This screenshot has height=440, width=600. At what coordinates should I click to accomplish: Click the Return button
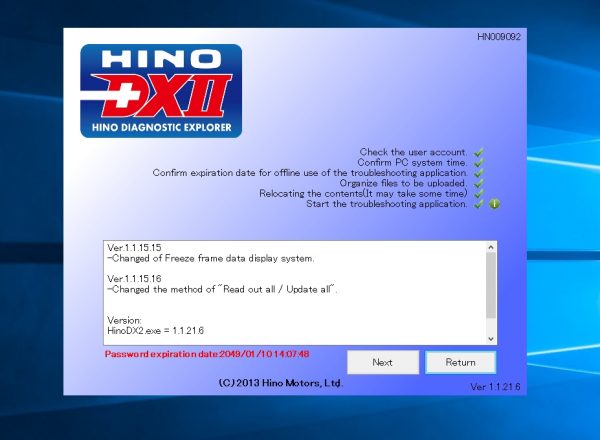pyautogui.click(x=460, y=362)
